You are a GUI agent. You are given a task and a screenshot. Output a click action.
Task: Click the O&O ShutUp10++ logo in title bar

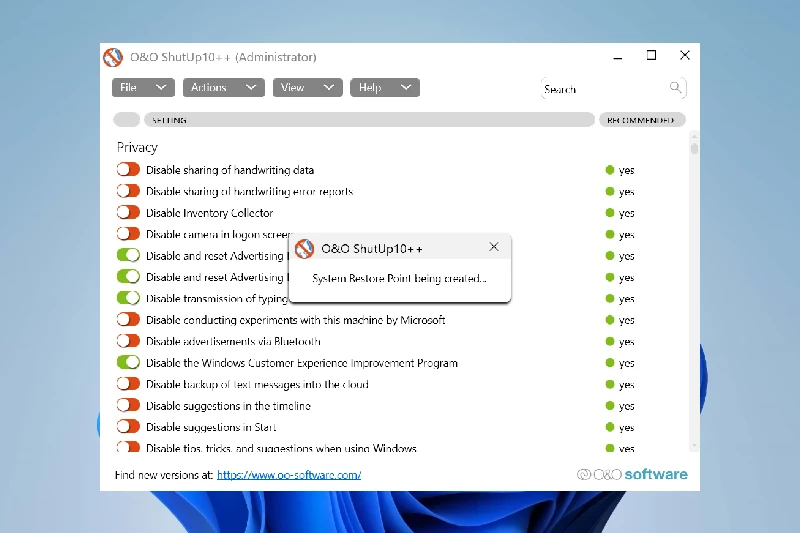(x=113, y=57)
